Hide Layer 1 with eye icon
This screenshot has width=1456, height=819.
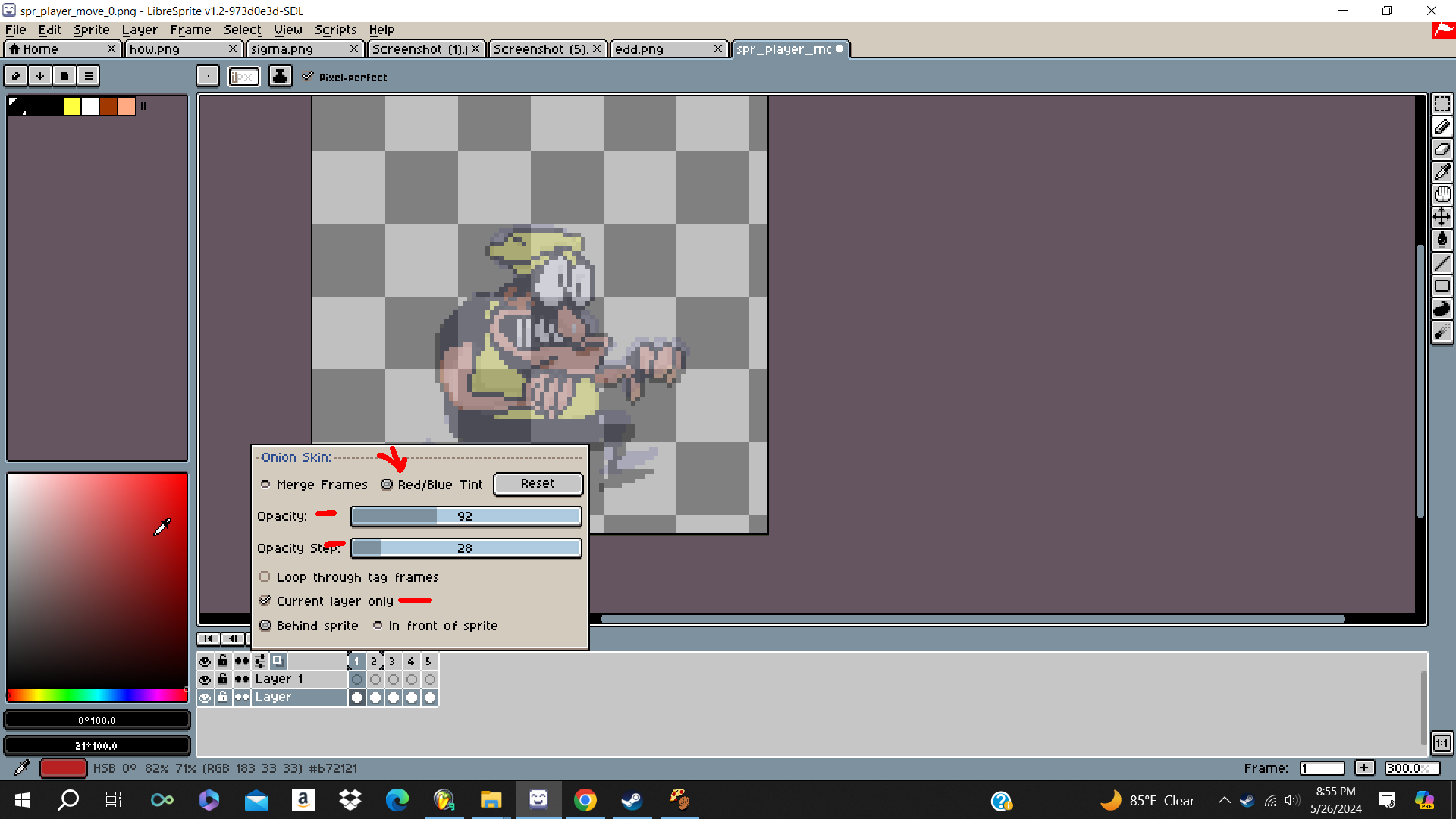205,679
